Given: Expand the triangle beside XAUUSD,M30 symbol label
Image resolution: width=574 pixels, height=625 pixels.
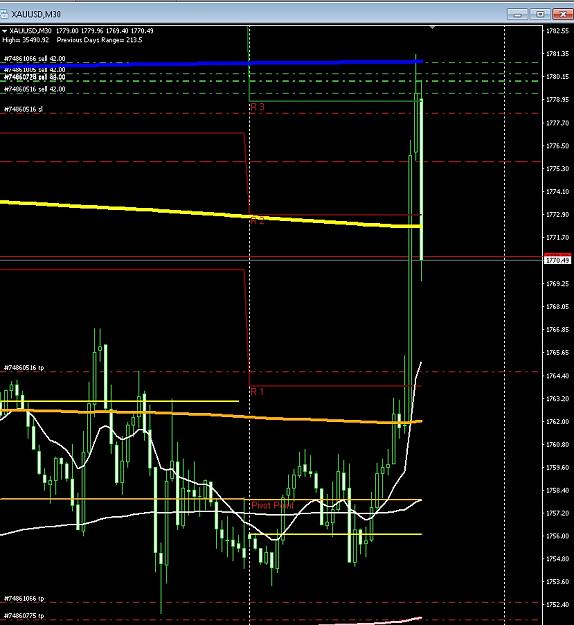Looking at the screenshot, I should click(x=4, y=31).
